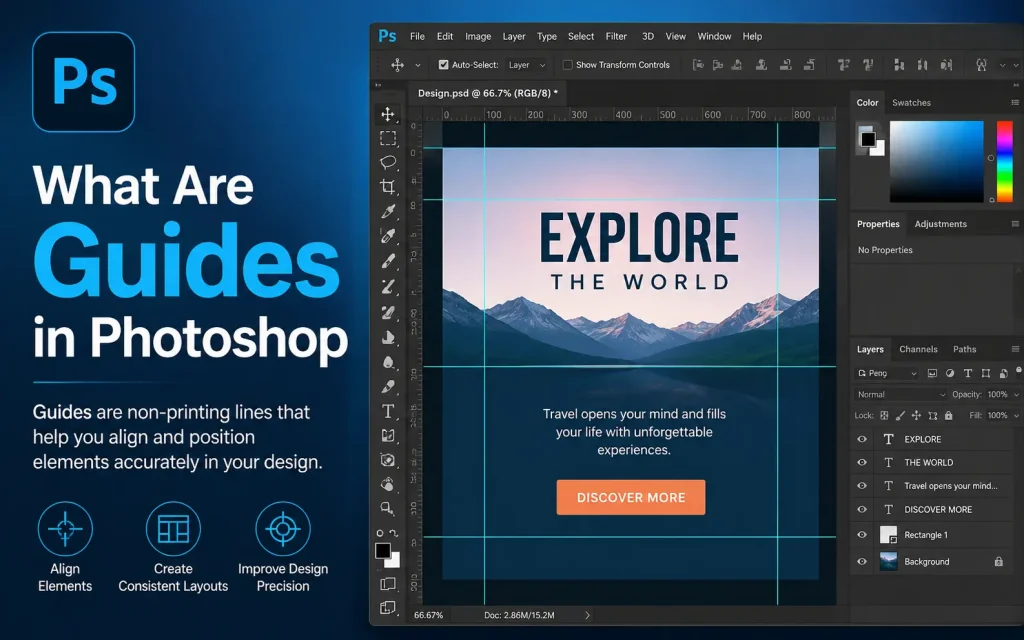Click the toolbox foreground color swatch

[383, 551]
